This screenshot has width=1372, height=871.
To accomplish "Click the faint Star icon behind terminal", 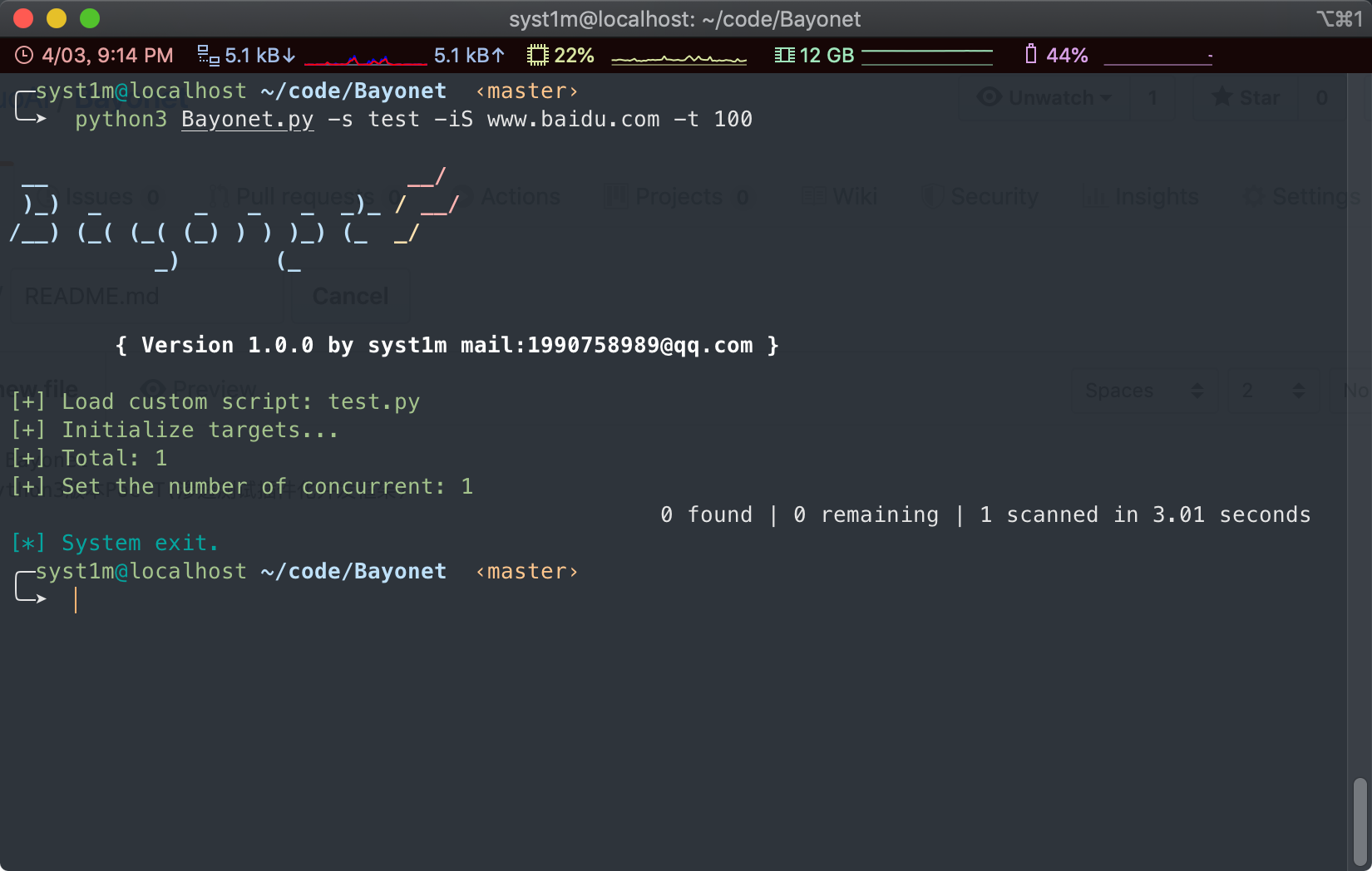I will point(1221,98).
